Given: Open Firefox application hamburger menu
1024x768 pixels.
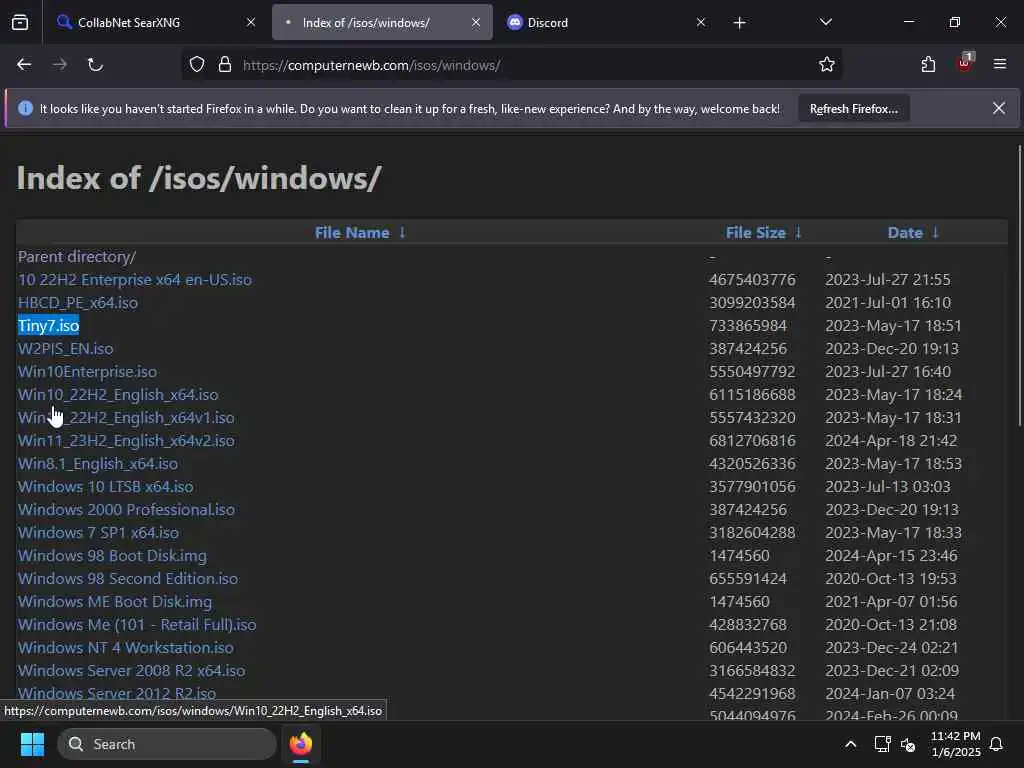Looking at the screenshot, I should coord(999,64).
